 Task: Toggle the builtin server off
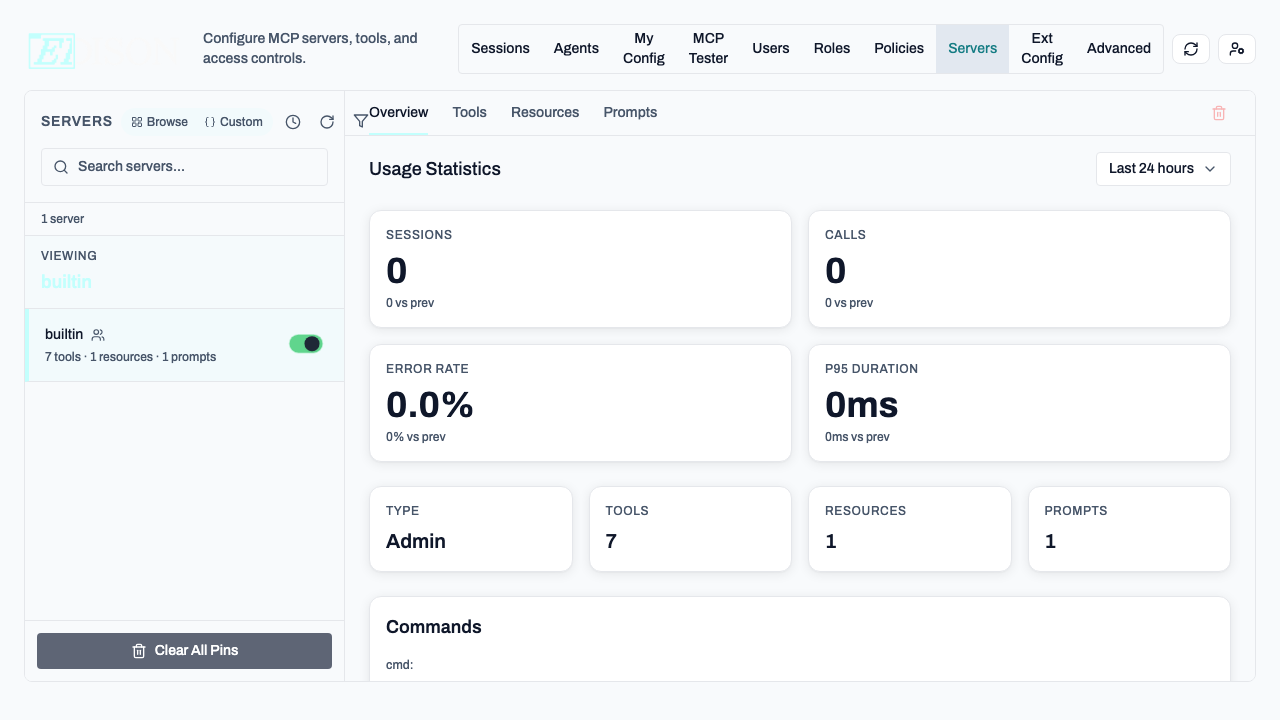[x=306, y=344]
